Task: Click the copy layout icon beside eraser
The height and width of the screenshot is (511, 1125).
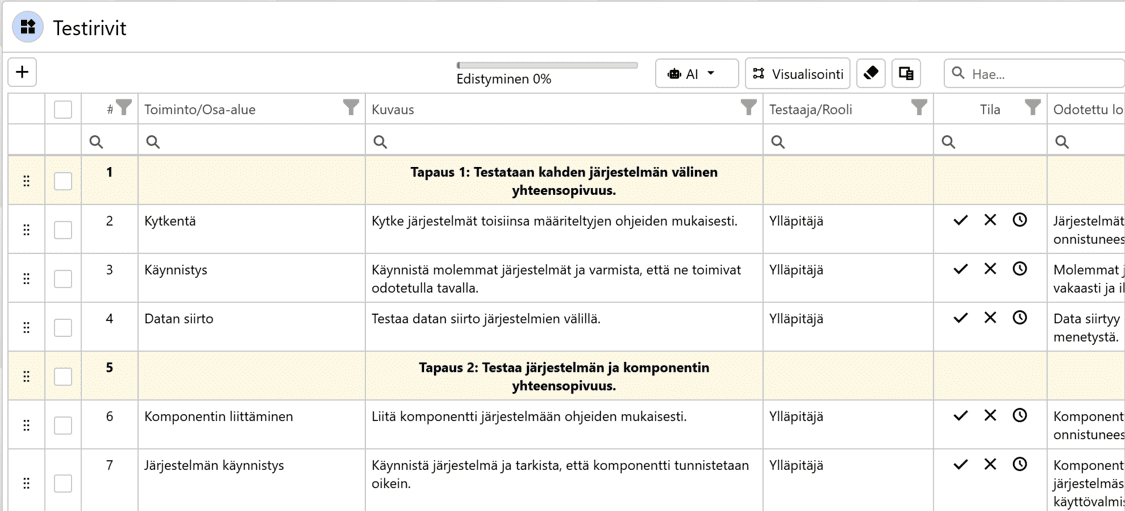Action: [x=906, y=73]
